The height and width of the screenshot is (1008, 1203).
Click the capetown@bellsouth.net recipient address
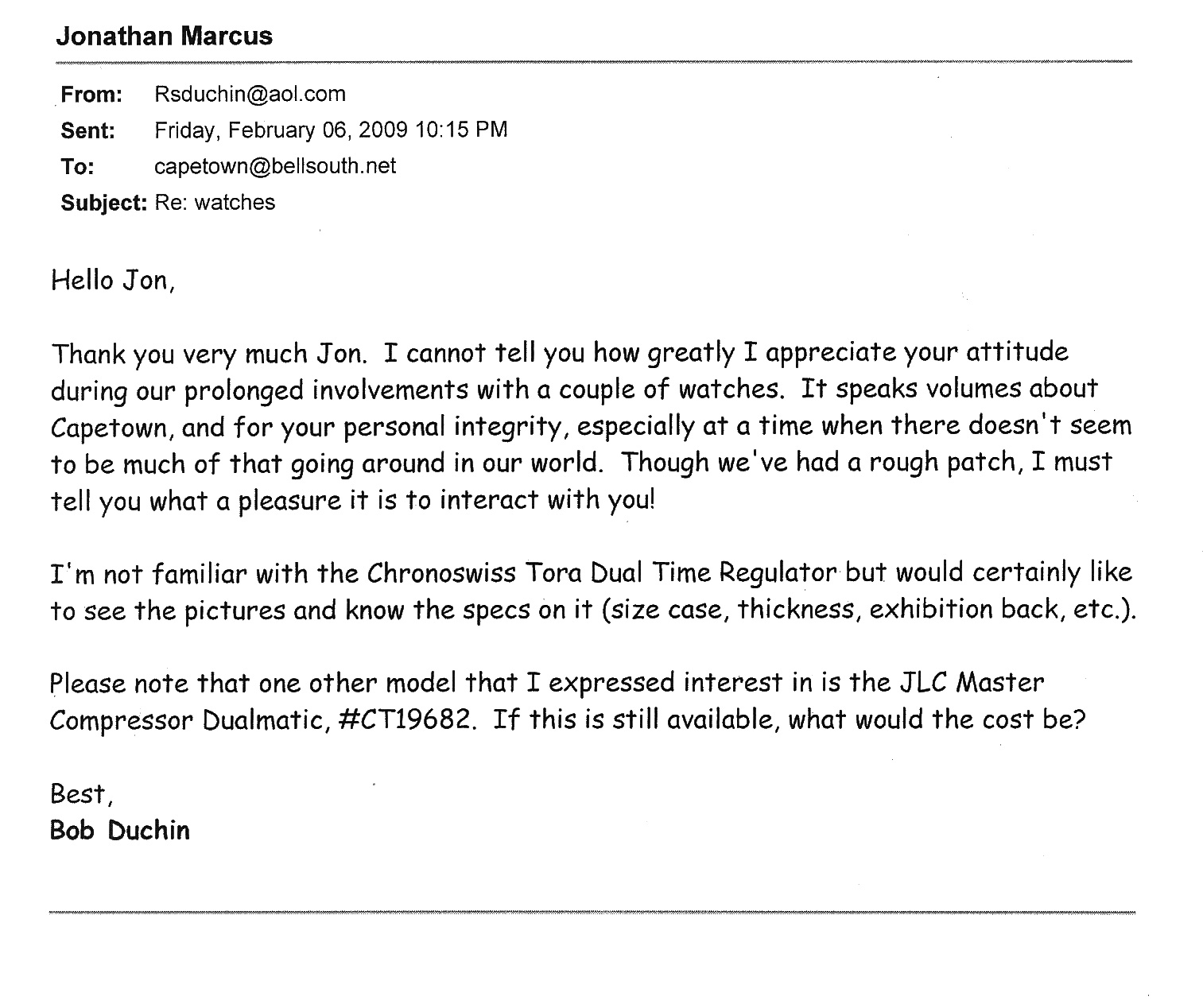coord(274,166)
